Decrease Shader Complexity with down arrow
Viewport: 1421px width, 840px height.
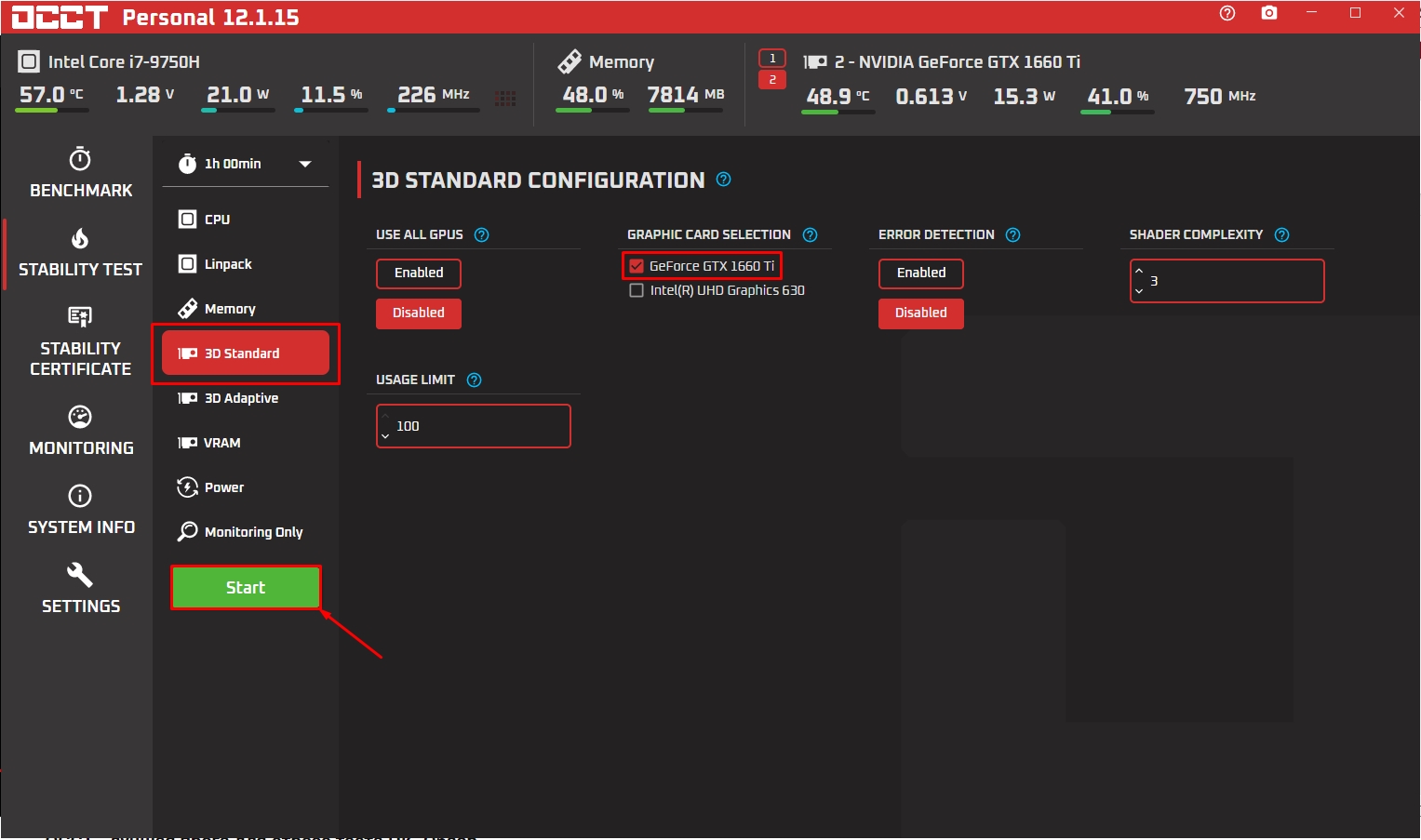[1139, 291]
